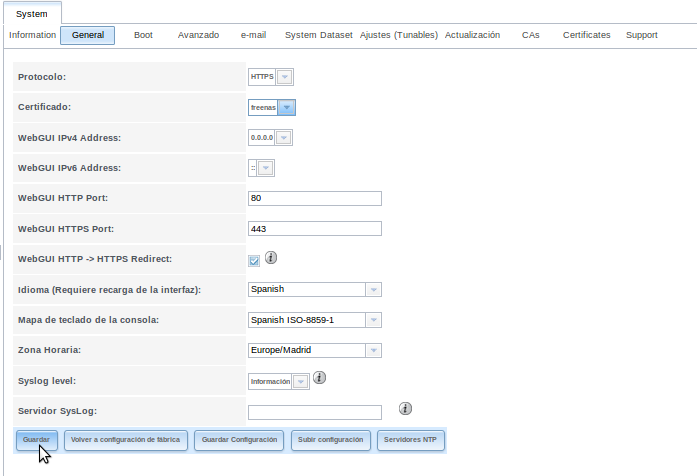
Task: Focus the WebGUI HTTPS Port field
Action: pyautogui.click(x=315, y=228)
